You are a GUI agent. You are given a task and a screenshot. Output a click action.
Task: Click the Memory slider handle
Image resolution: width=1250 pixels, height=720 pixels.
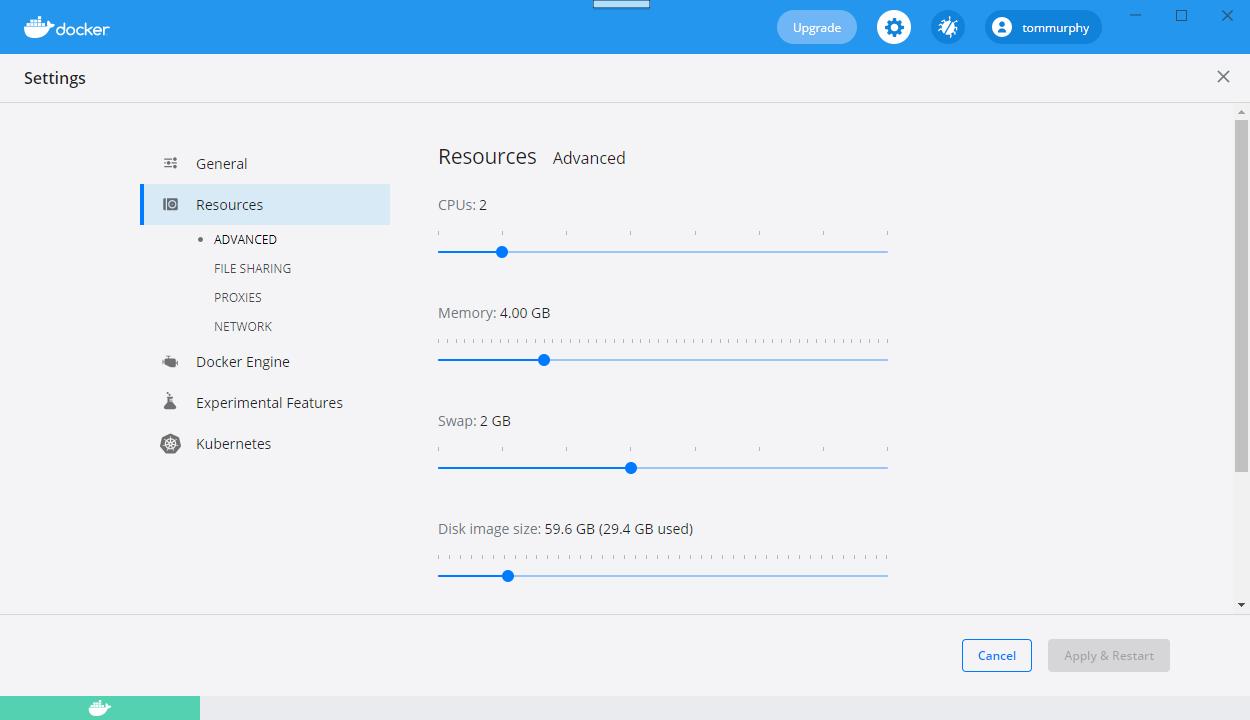tap(544, 360)
